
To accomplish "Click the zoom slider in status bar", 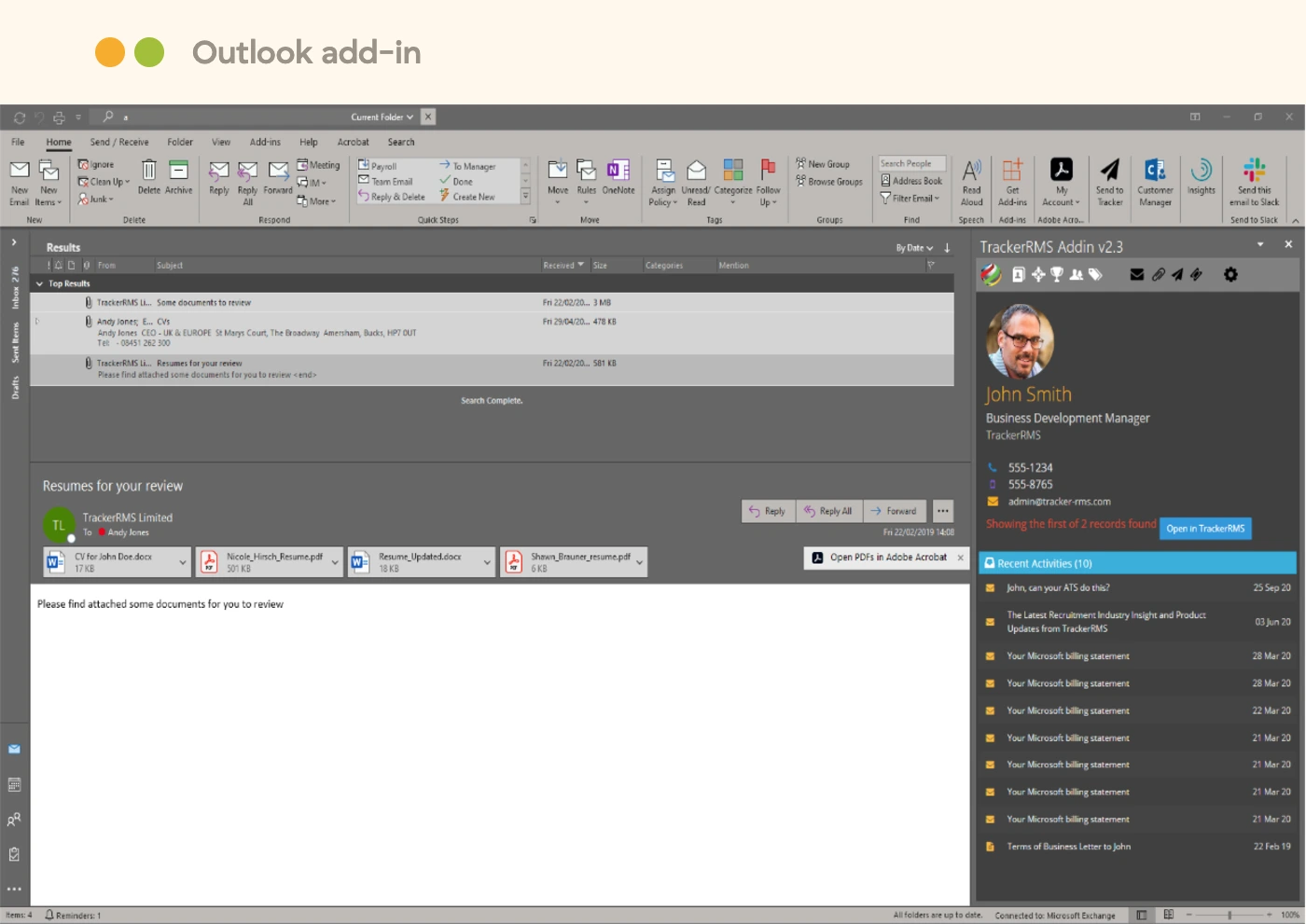I will (1230, 916).
